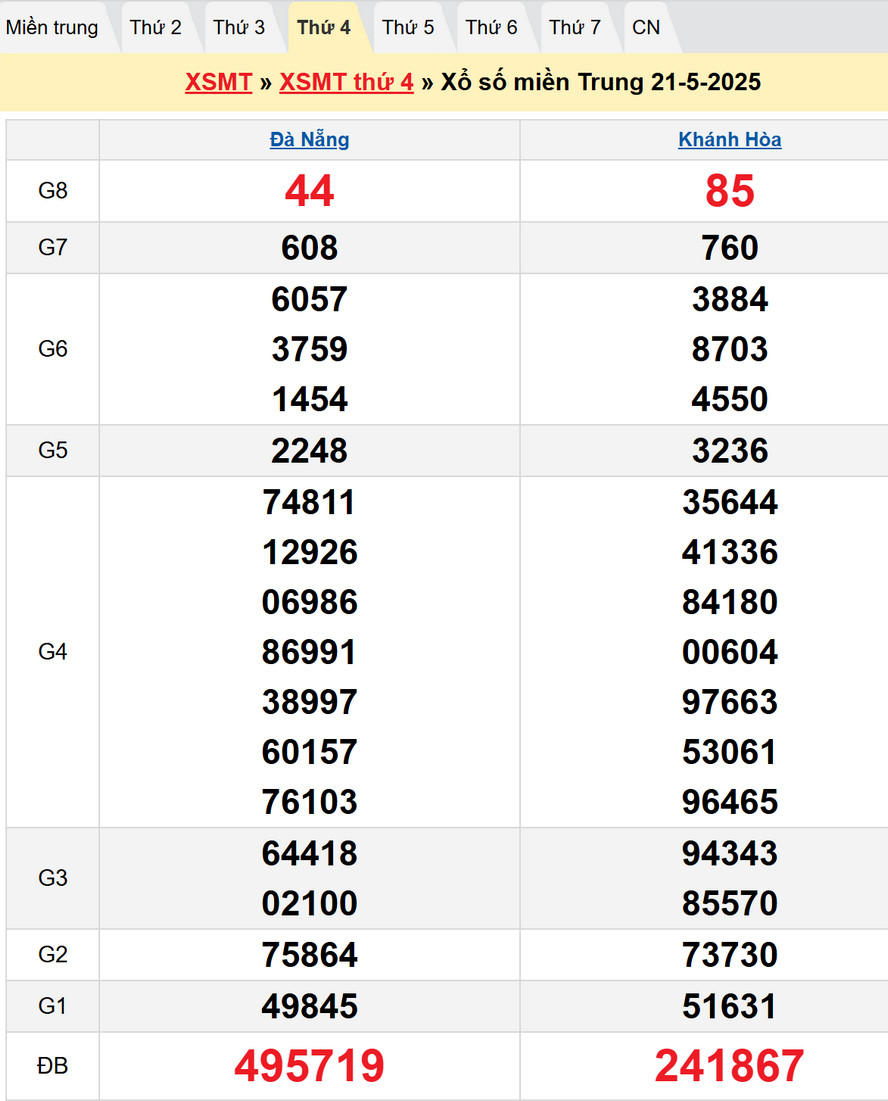The image size is (888, 1101).
Task: Click the ĐB row label
Action: point(53,1066)
